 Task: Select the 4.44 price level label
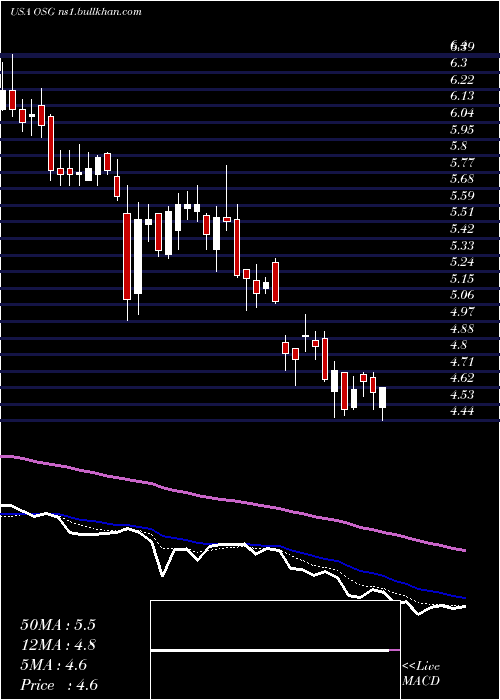[462, 411]
